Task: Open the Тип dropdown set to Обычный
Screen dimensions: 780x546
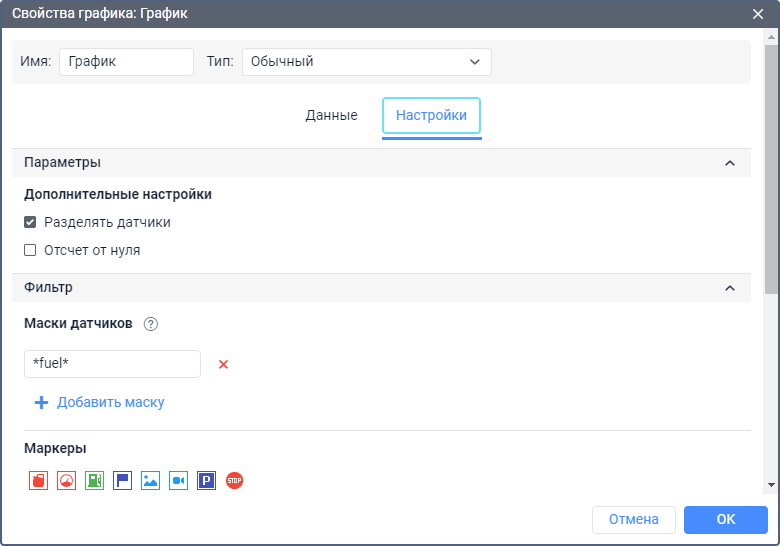Action: 366,61
